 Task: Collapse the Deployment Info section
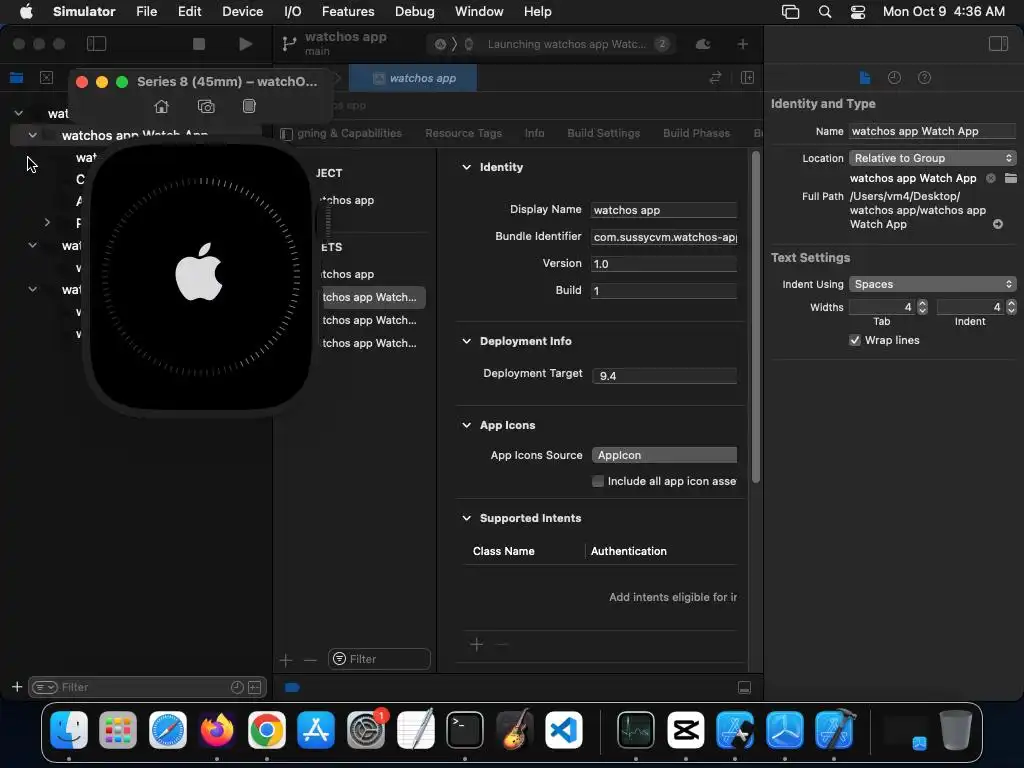(466, 341)
